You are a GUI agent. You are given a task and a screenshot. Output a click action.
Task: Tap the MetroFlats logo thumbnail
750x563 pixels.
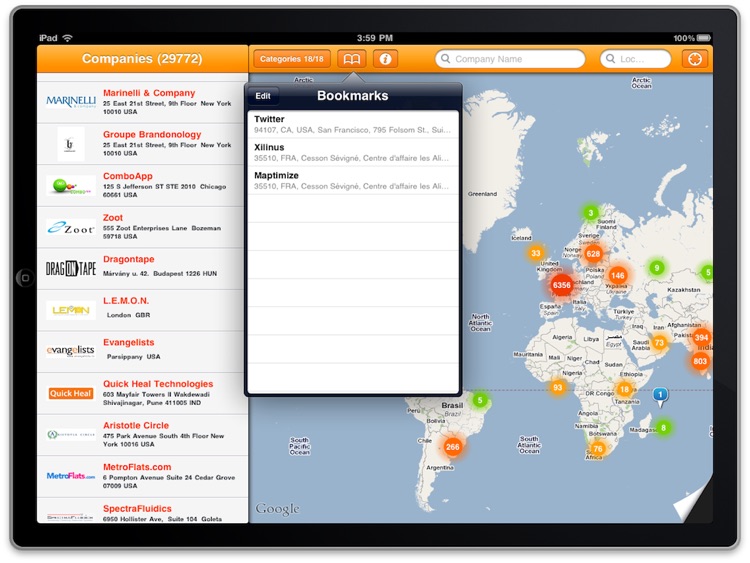71,476
